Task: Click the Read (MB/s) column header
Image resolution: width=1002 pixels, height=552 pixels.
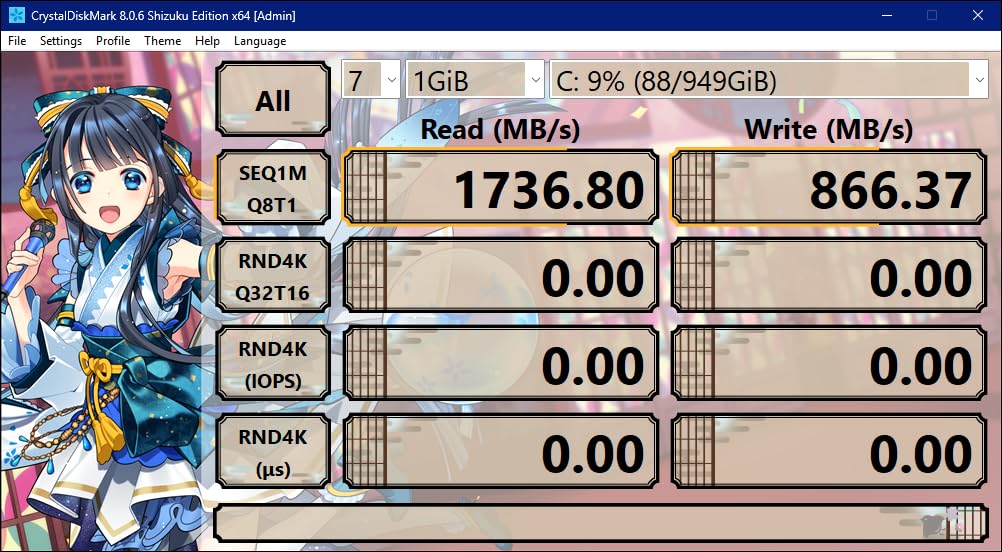Action: (x=500, y=130)
